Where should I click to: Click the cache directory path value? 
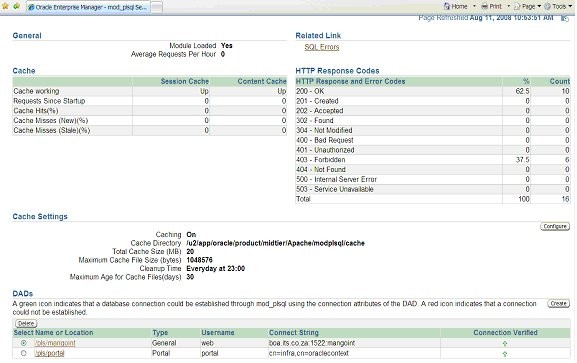point(275,243)
